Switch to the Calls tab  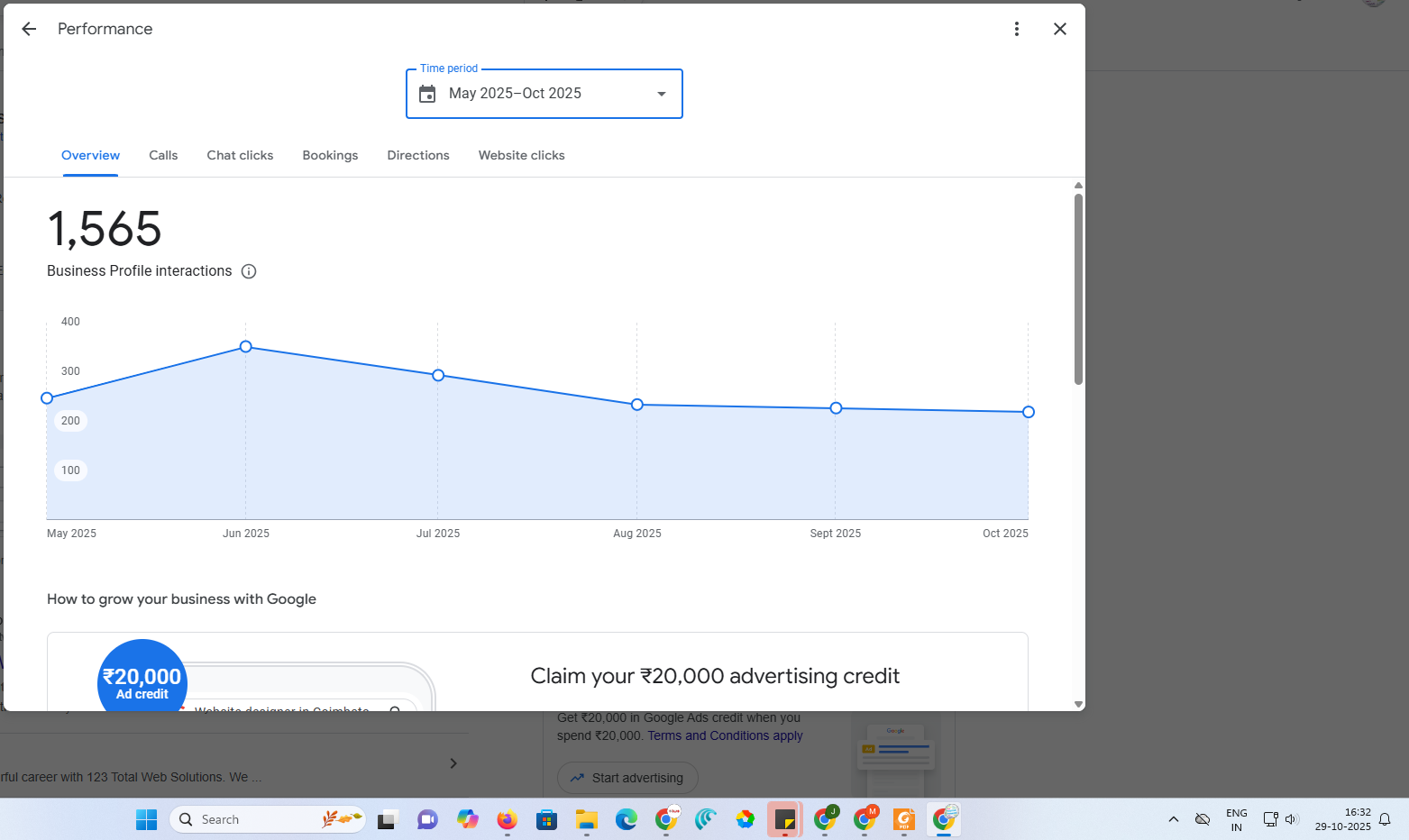pyautogui.click(x=163, y=155)
